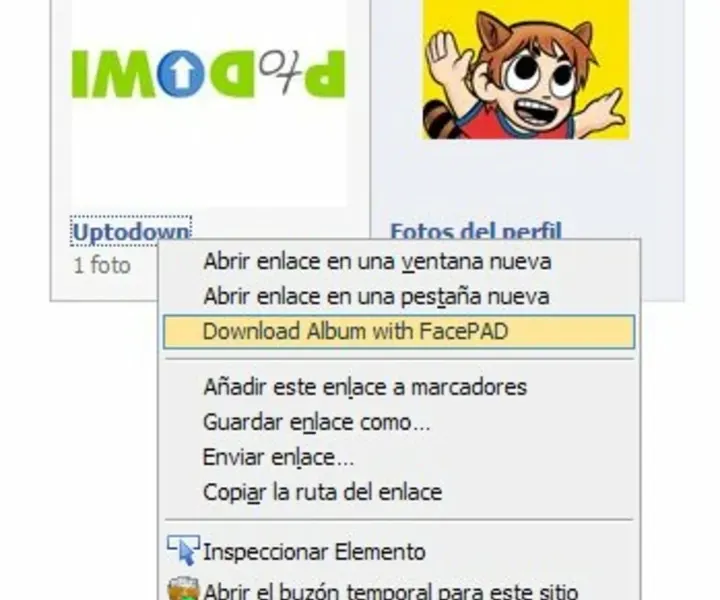This screenshot has height=600, width=720.
Task: Choose Abrir enlace en una pestaña nueva
Action: coord(376,296)
